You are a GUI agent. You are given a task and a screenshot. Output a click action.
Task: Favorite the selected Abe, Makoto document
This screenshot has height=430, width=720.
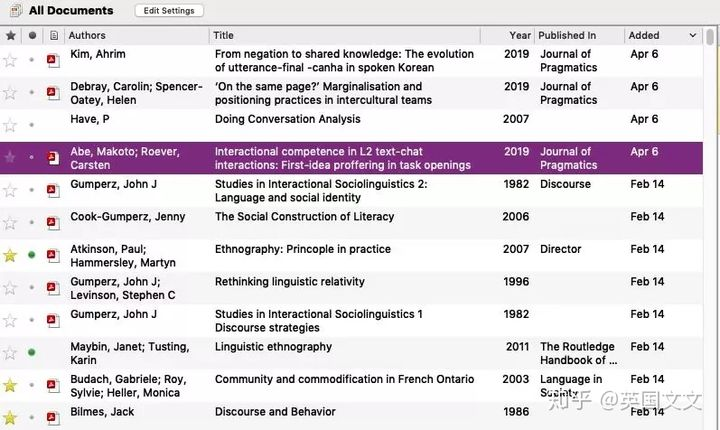coord(10,158)
